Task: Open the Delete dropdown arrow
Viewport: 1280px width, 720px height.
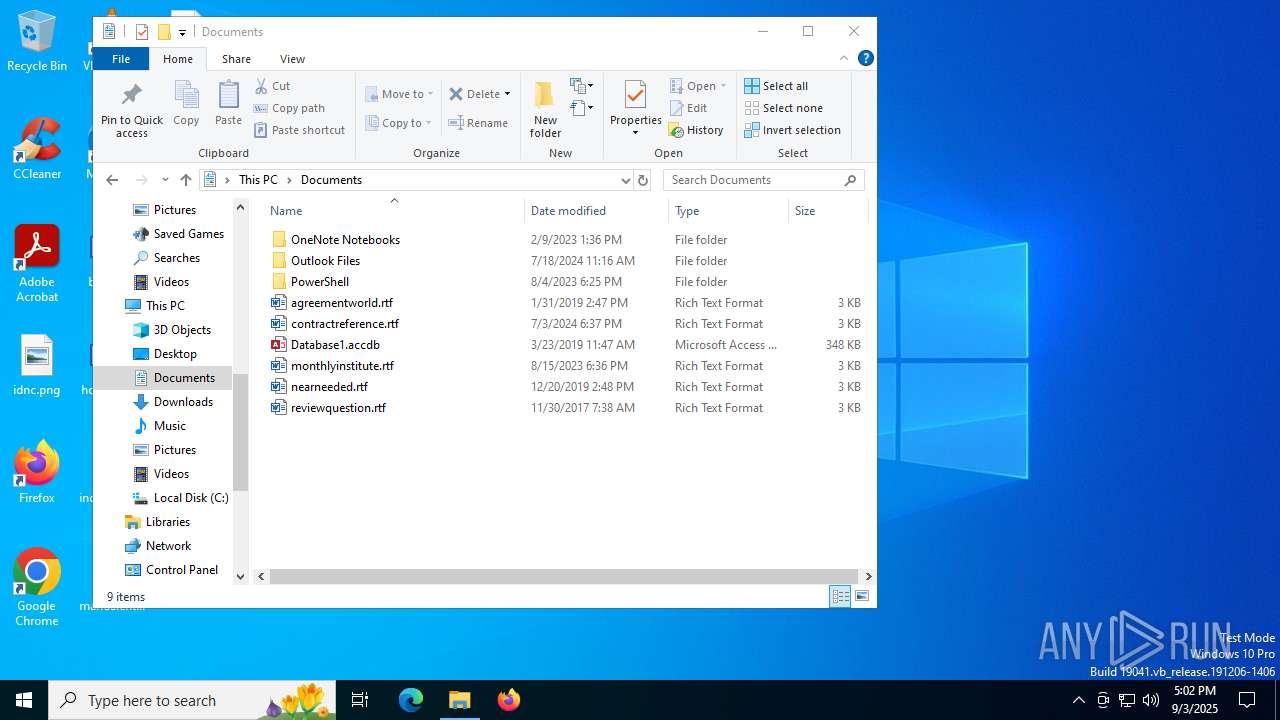Action: click(x=507, y=94)
